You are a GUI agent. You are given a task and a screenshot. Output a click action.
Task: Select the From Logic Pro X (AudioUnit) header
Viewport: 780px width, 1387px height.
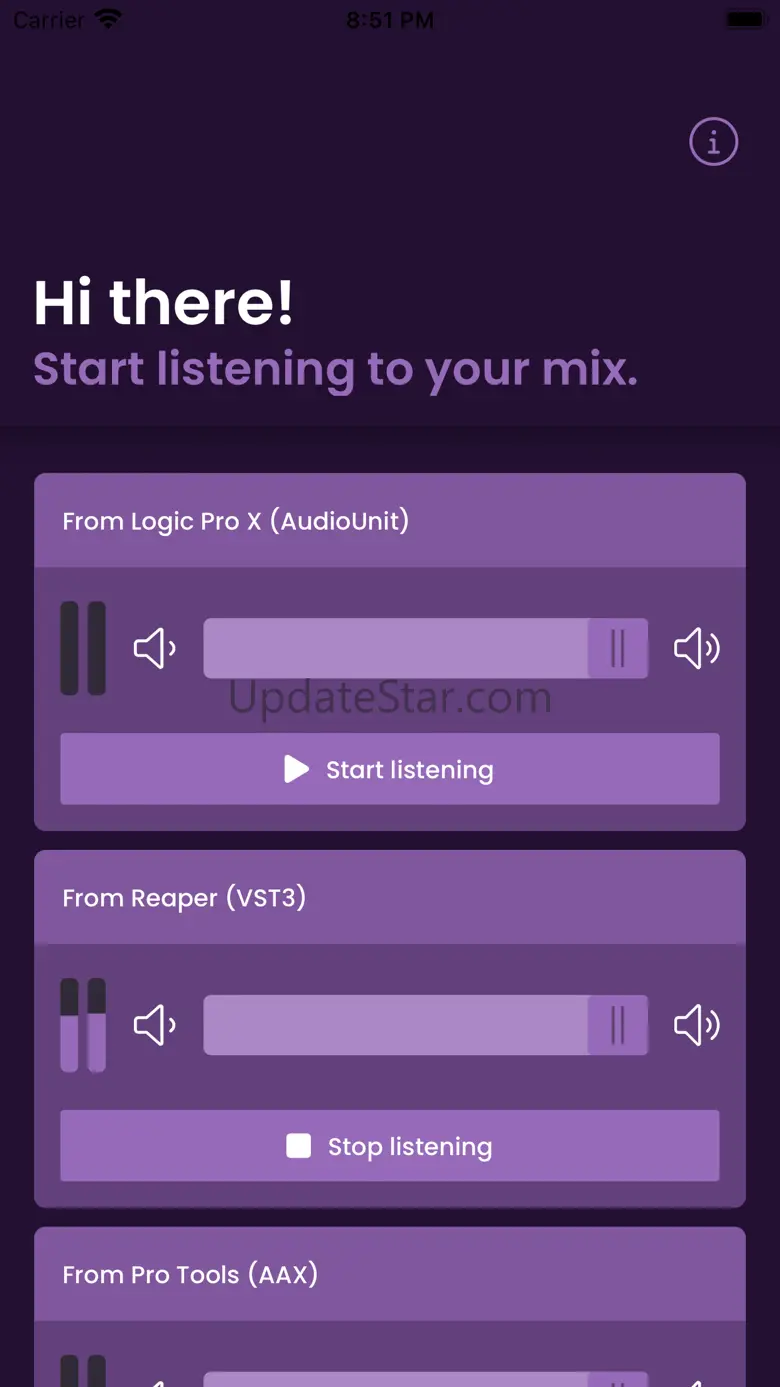(x=390, y=521)
